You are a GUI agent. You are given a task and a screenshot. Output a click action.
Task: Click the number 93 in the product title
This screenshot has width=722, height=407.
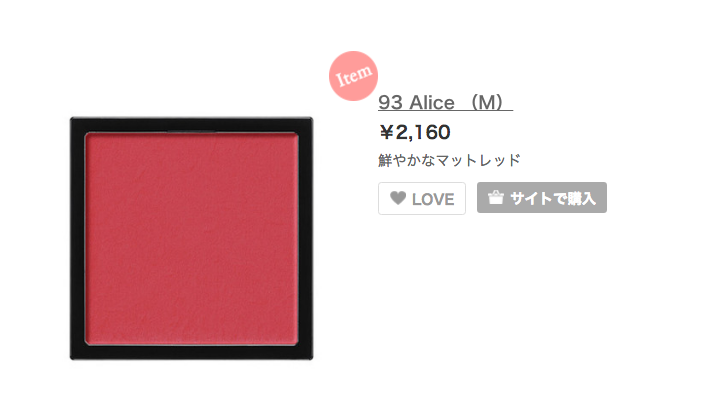(390, 103)
